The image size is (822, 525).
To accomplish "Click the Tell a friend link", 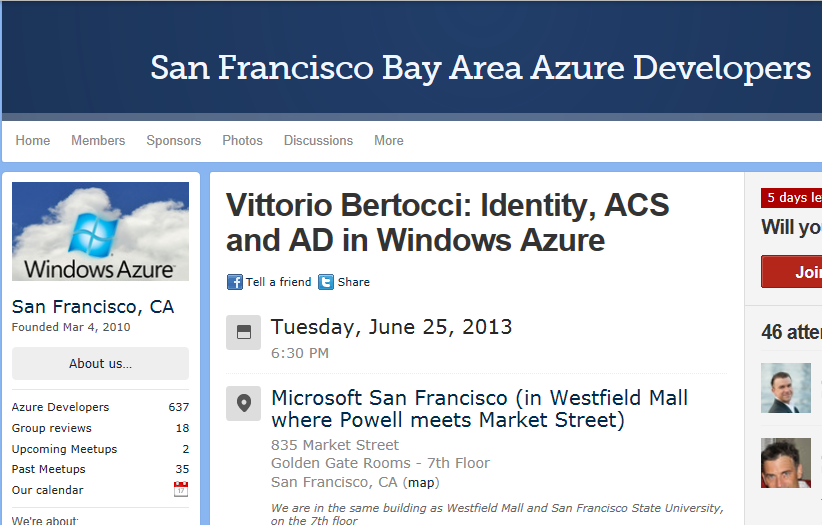I will tap(278, 282).
